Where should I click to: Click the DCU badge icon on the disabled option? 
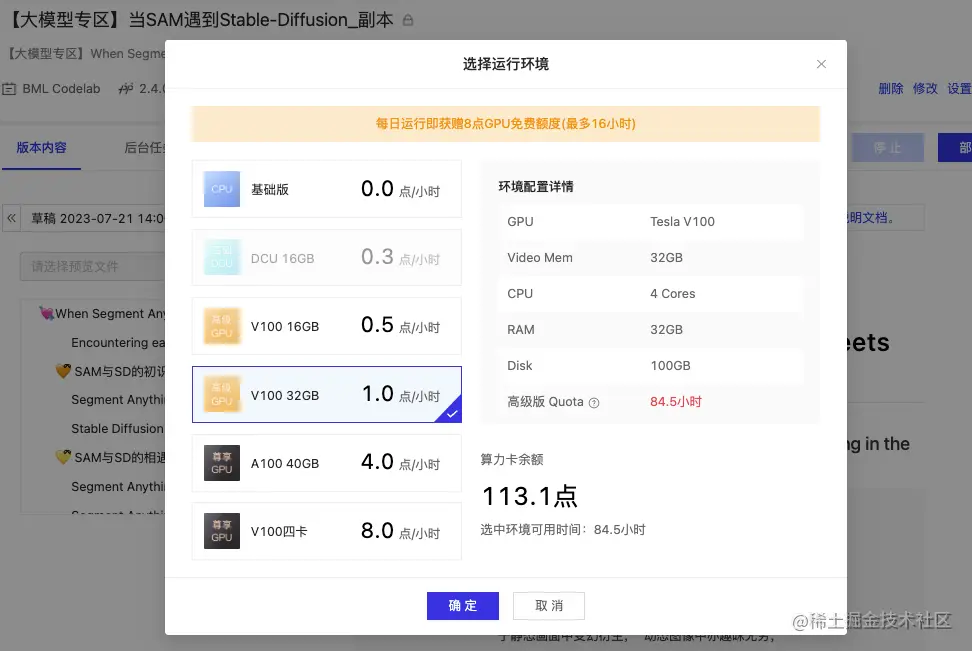coord(222,258)
